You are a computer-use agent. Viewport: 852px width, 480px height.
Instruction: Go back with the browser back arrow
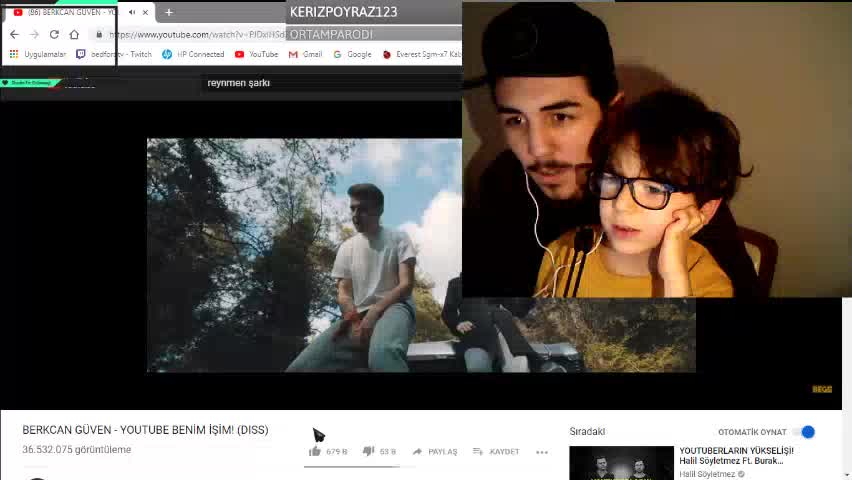(x=14, y=34)
